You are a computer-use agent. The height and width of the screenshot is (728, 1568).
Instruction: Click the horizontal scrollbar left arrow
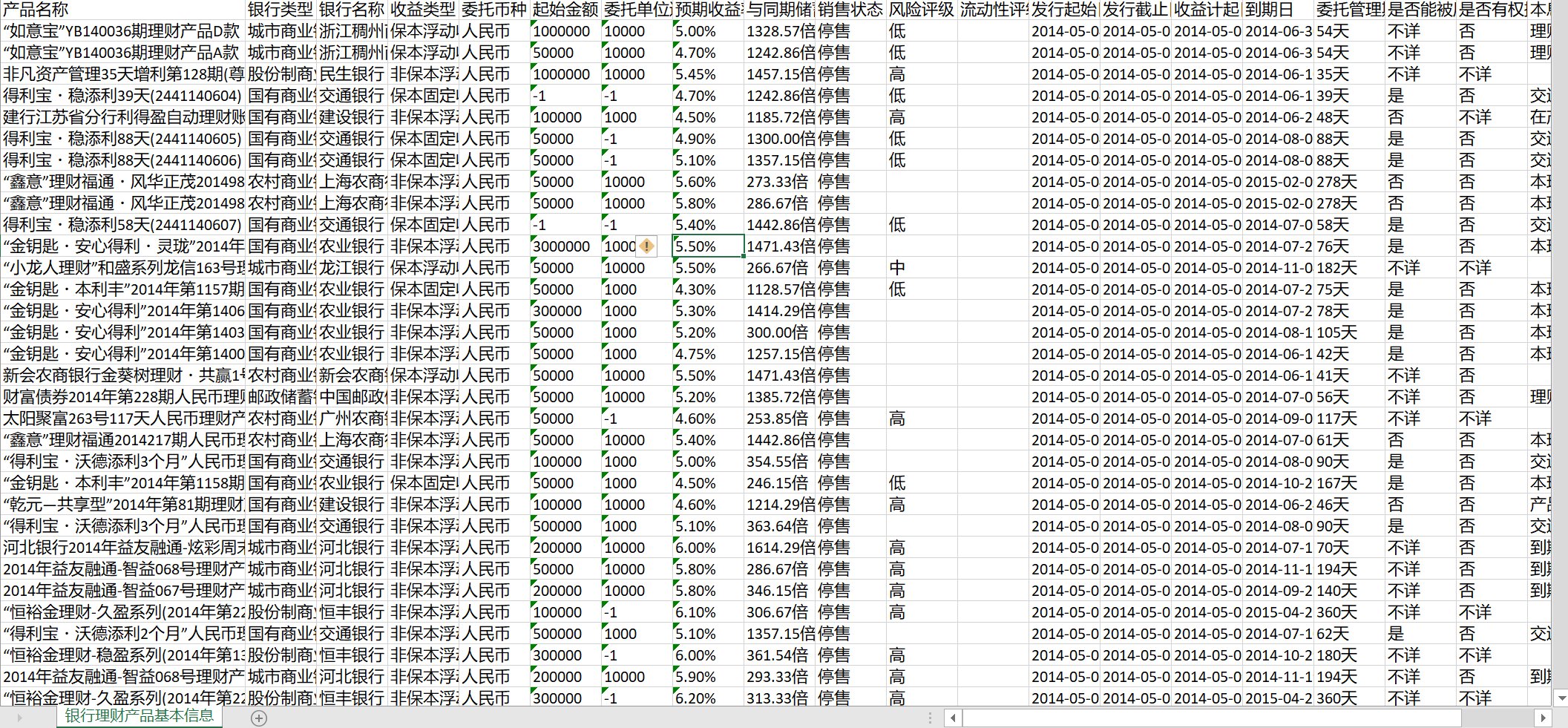[x=954, y=718]
